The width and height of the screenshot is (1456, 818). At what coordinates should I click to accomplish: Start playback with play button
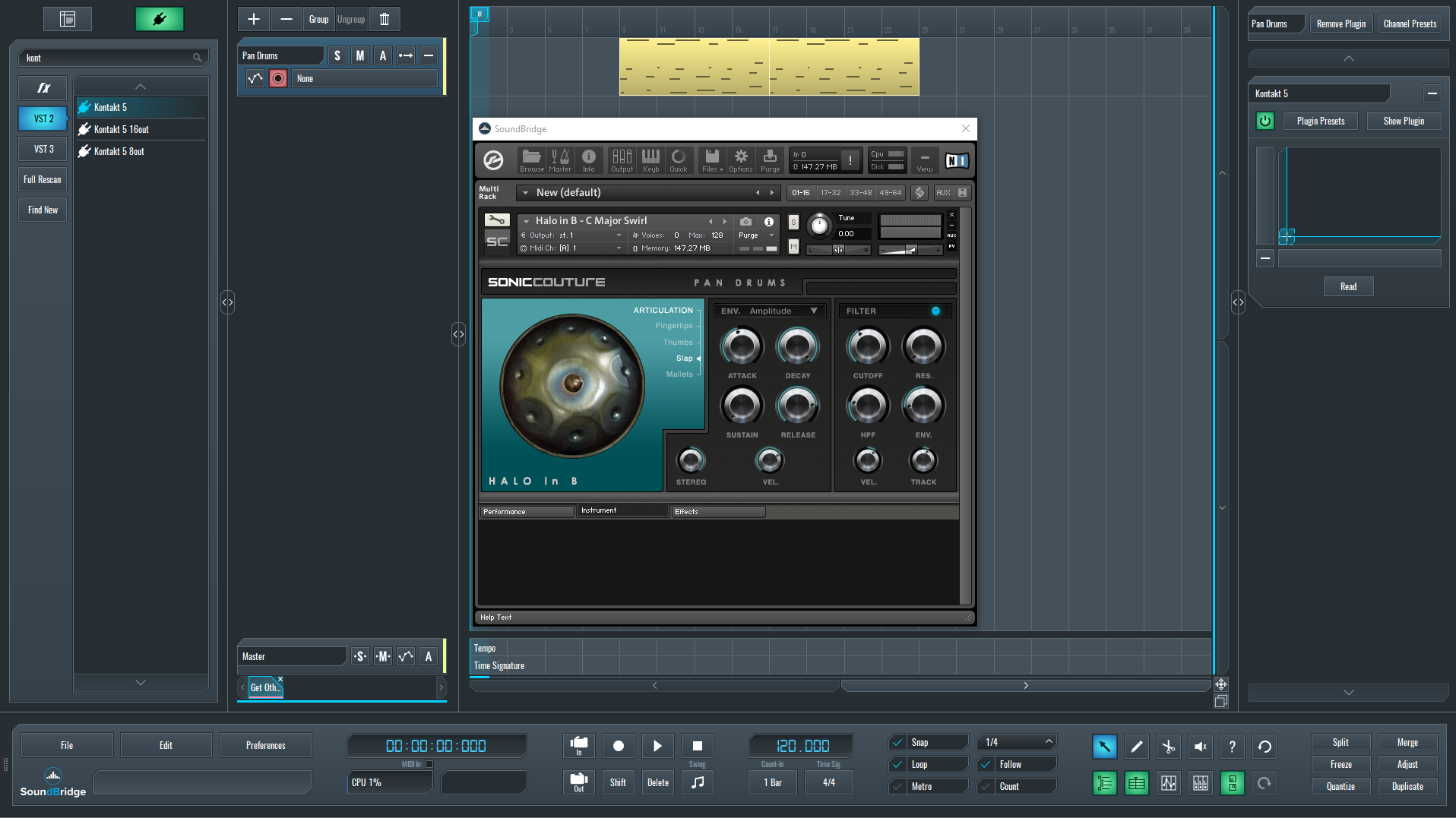point(657,746)
